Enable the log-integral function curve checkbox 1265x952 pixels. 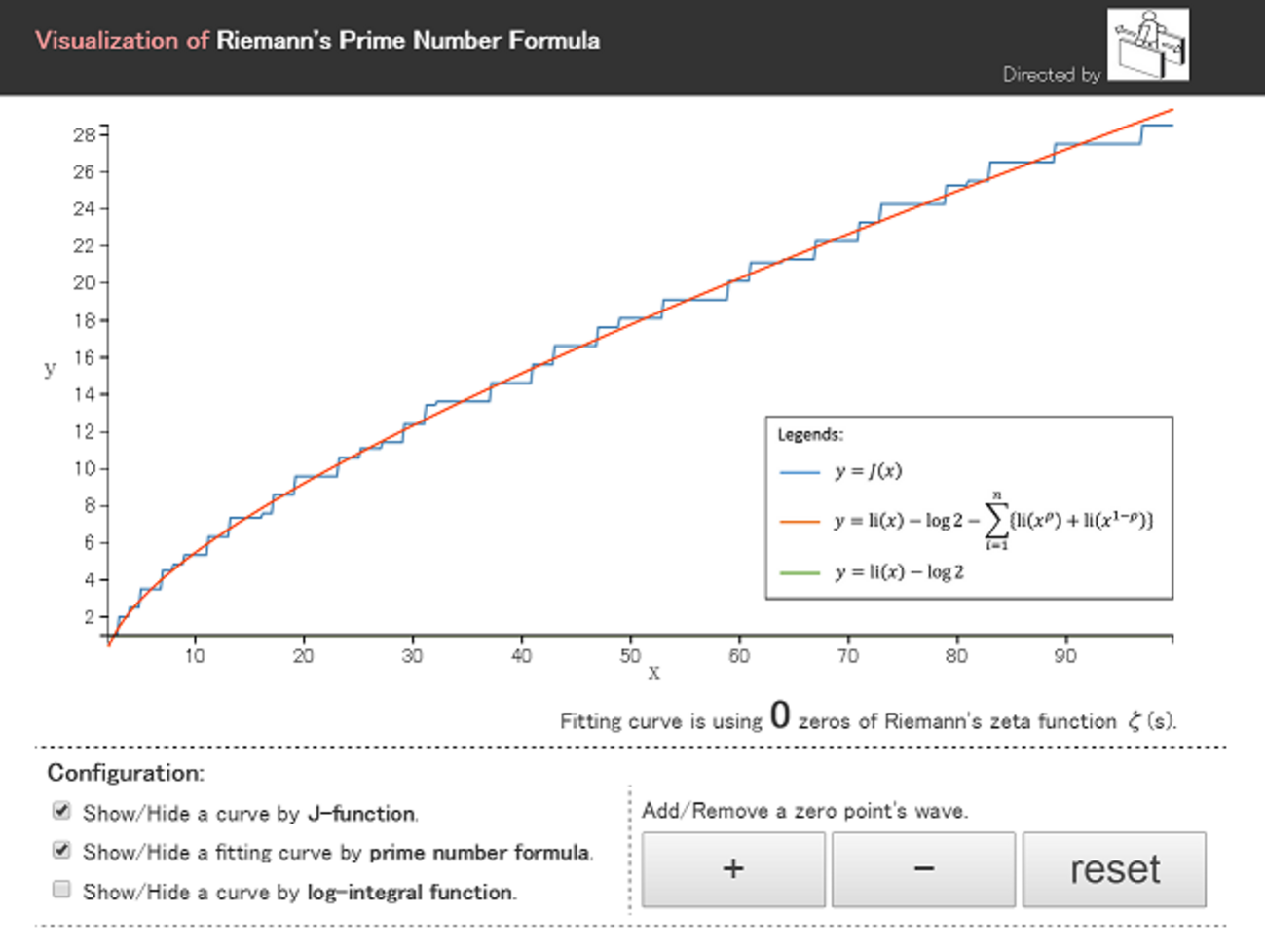[62, 890]
